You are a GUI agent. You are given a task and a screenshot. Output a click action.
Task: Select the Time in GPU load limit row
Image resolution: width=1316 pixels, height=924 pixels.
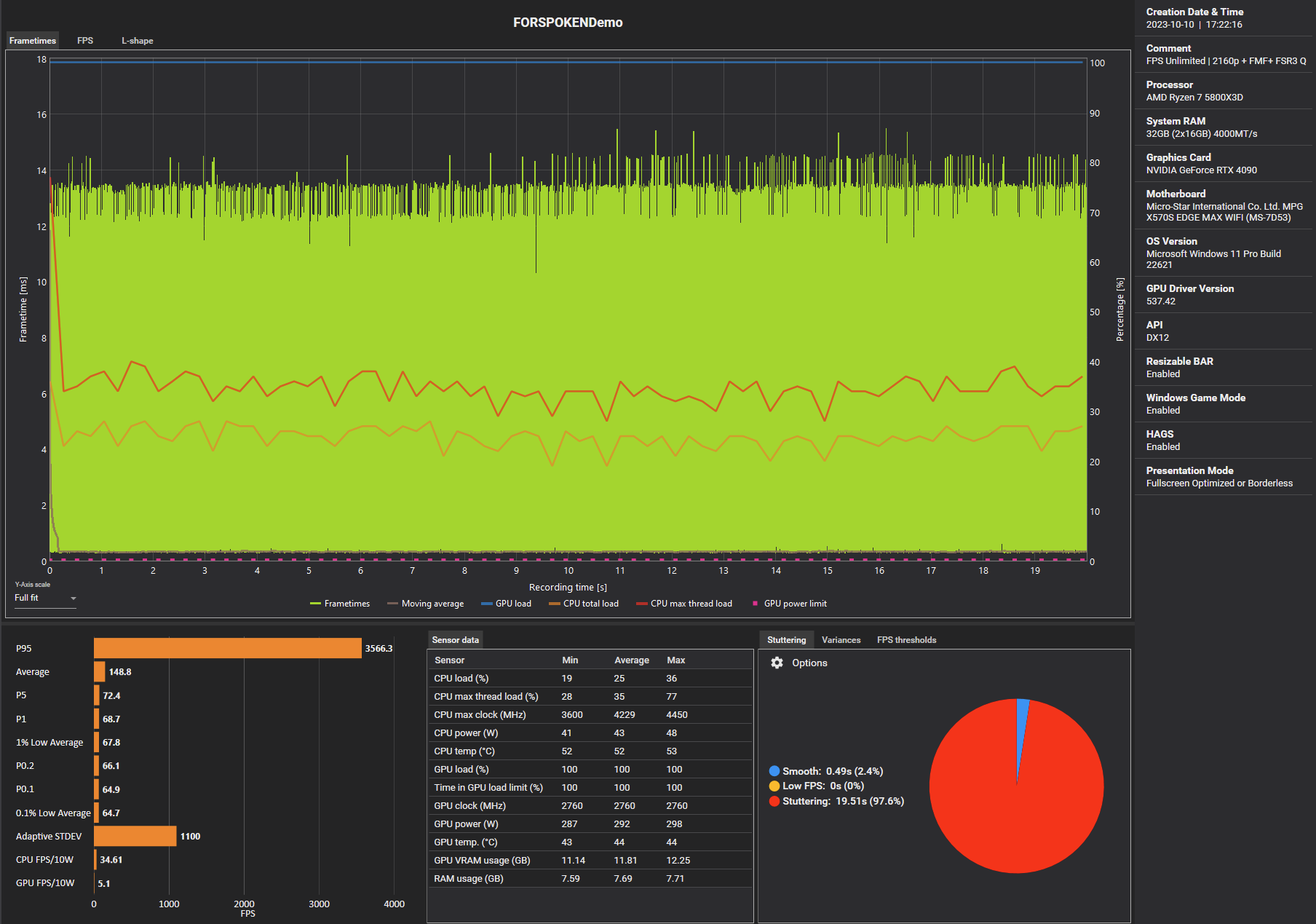[590, 787]
